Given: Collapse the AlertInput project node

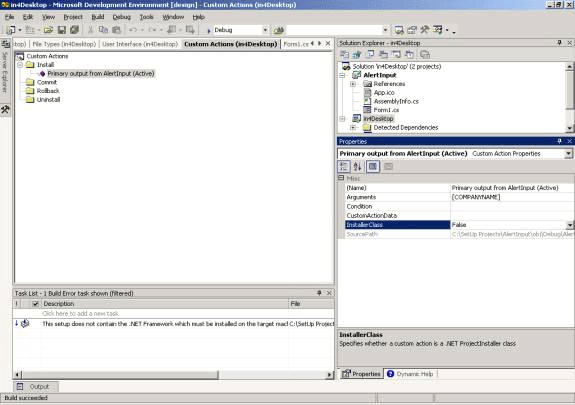Looking at the screenshot, I should tap(343, 75).
